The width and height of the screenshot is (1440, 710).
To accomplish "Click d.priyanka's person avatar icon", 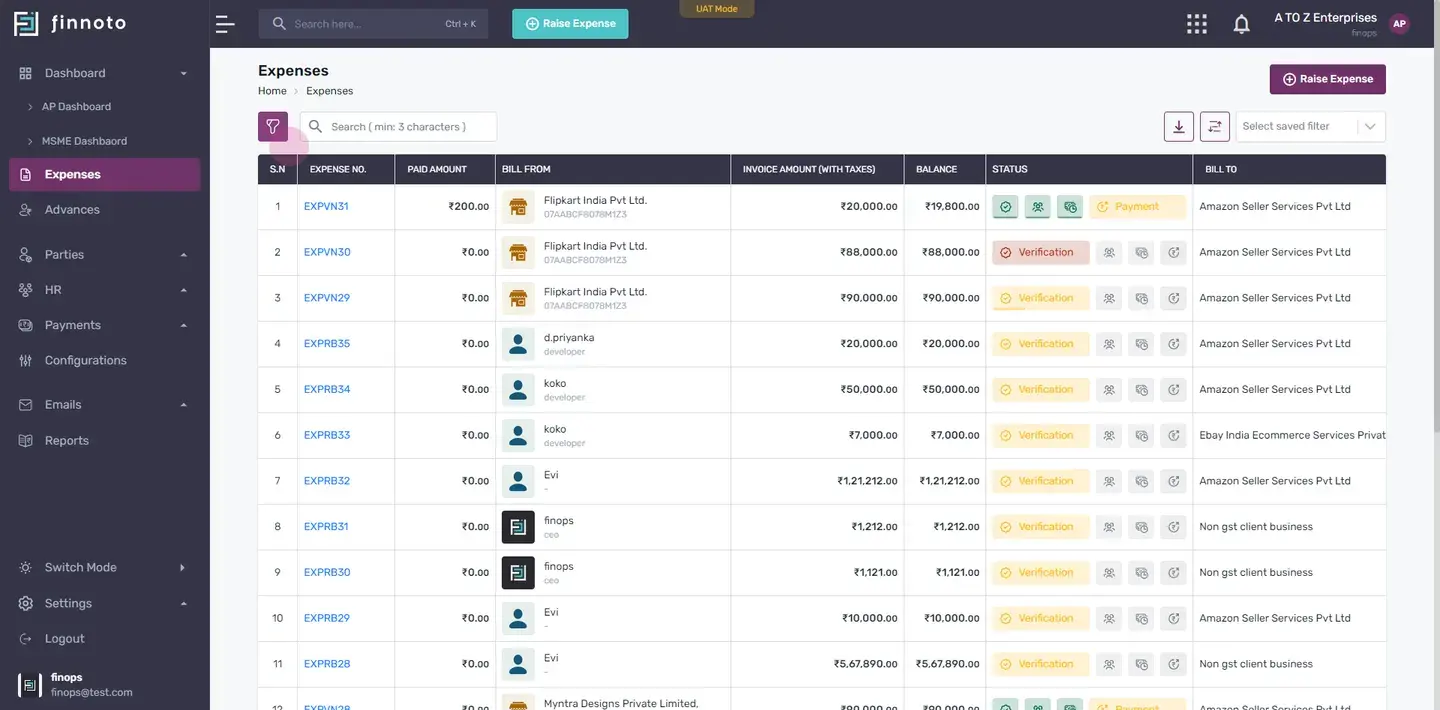I will 518,344.
